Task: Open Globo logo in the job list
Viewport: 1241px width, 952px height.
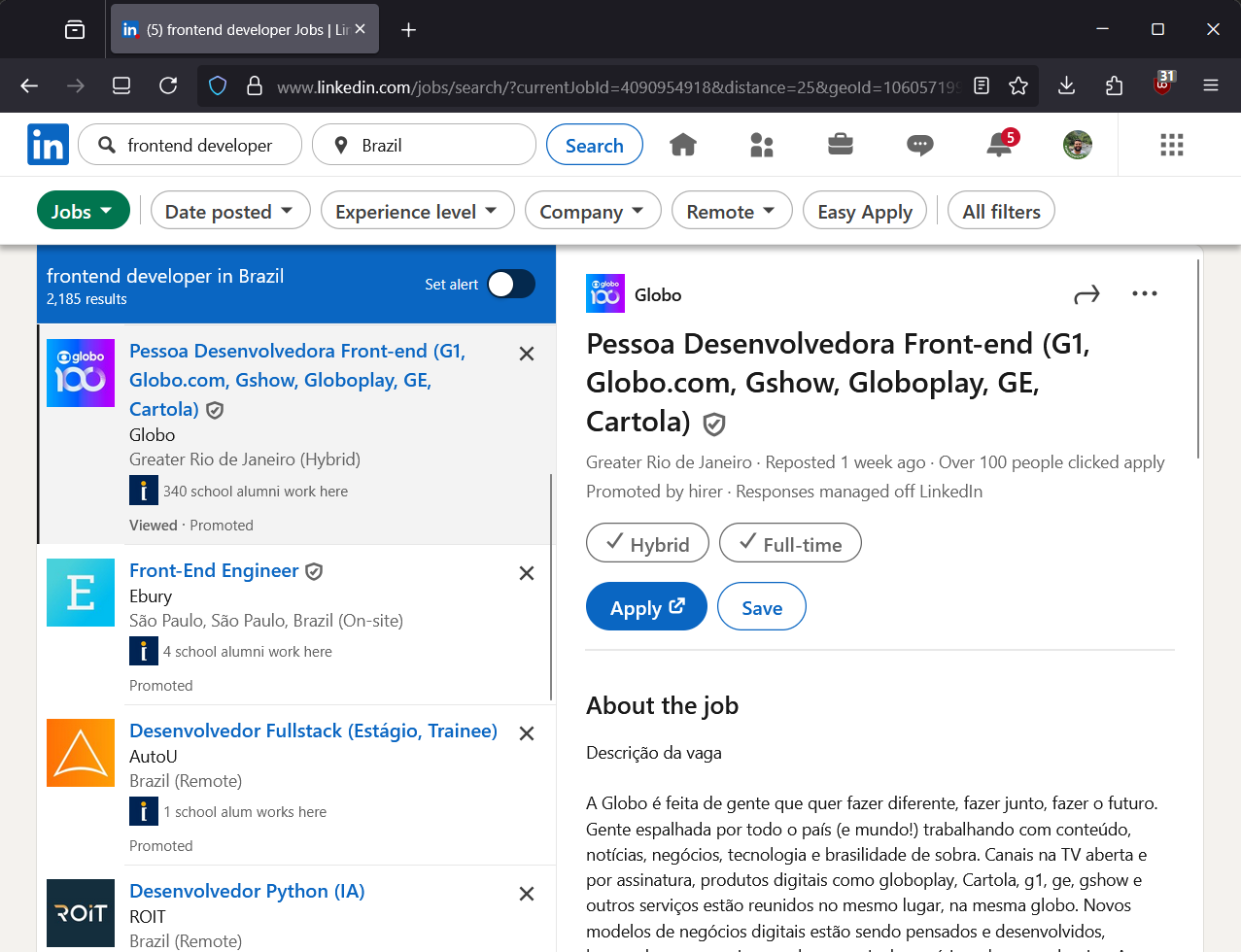Action: tap(81, 373)
